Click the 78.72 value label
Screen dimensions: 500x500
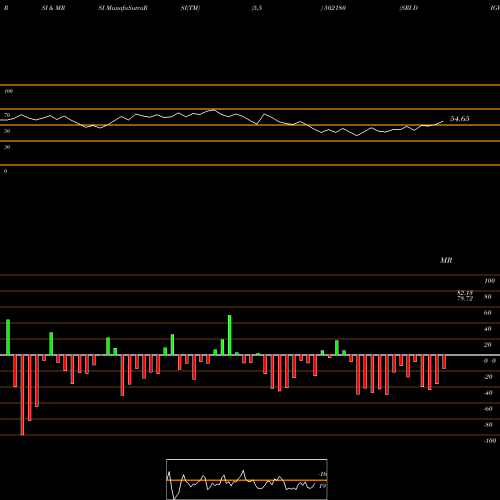tap(465, 298)
